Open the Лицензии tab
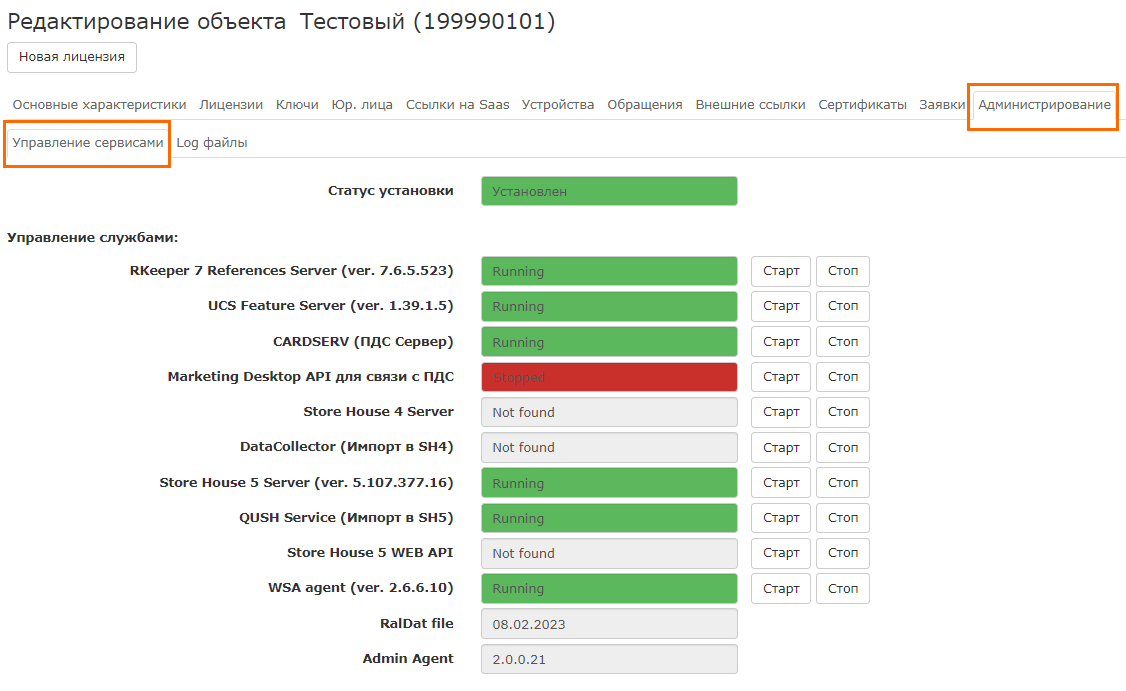This screenshot has width=1126, height=691. 231,105
